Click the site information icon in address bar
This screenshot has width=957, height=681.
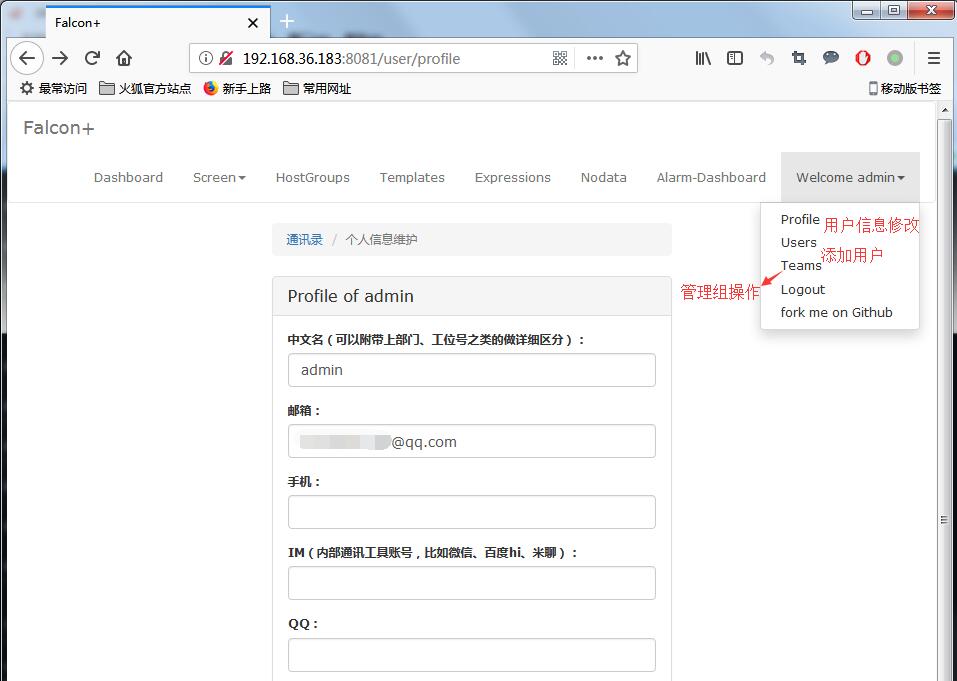pyautogui.click(x=207, y=58)
